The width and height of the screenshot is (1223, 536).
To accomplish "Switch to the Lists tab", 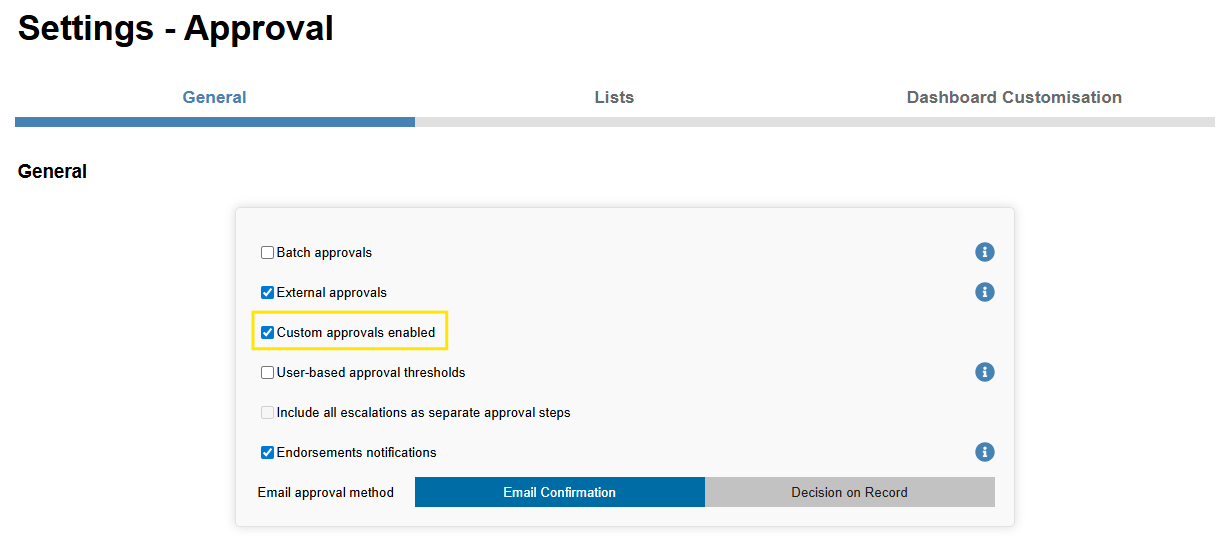I will 614,97.
